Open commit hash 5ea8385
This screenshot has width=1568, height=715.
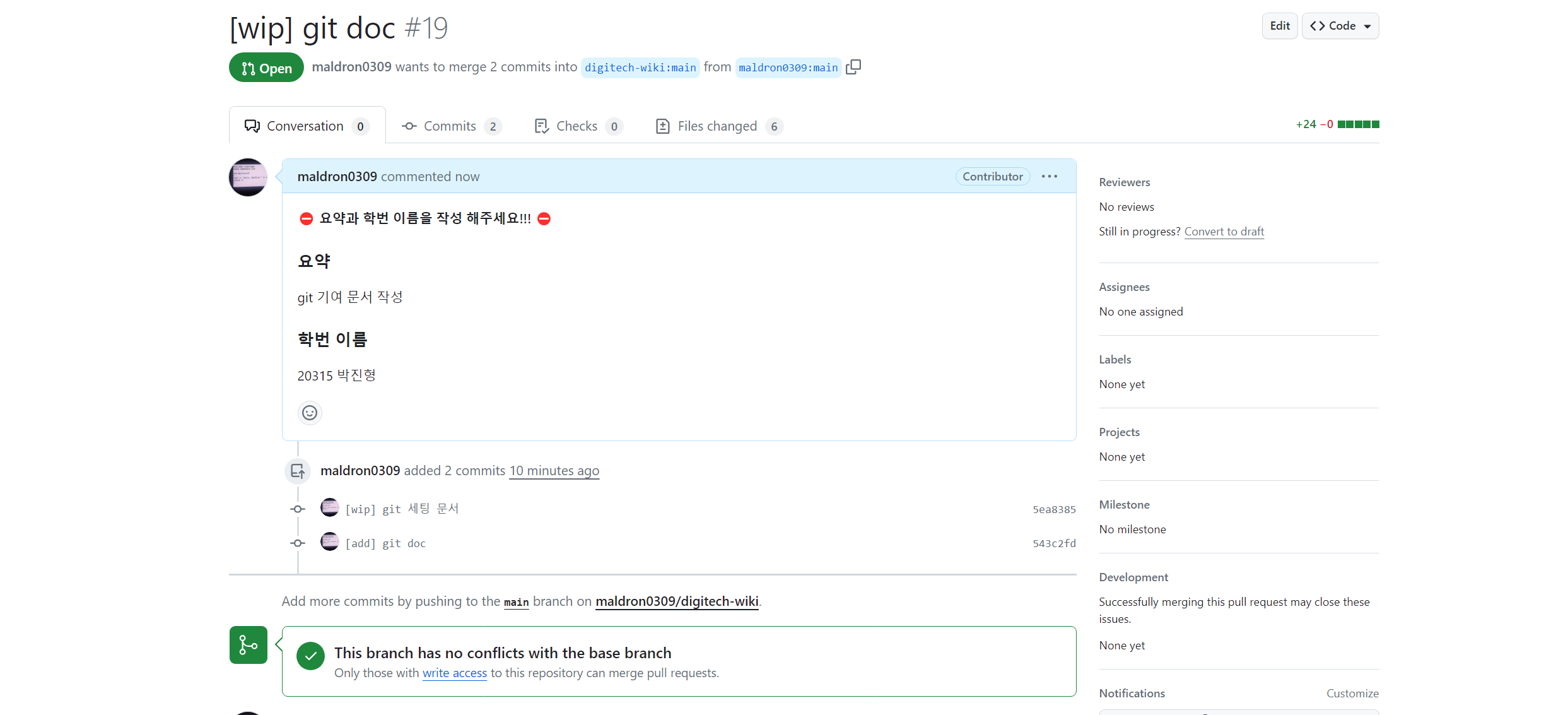tap(1053, 509)
